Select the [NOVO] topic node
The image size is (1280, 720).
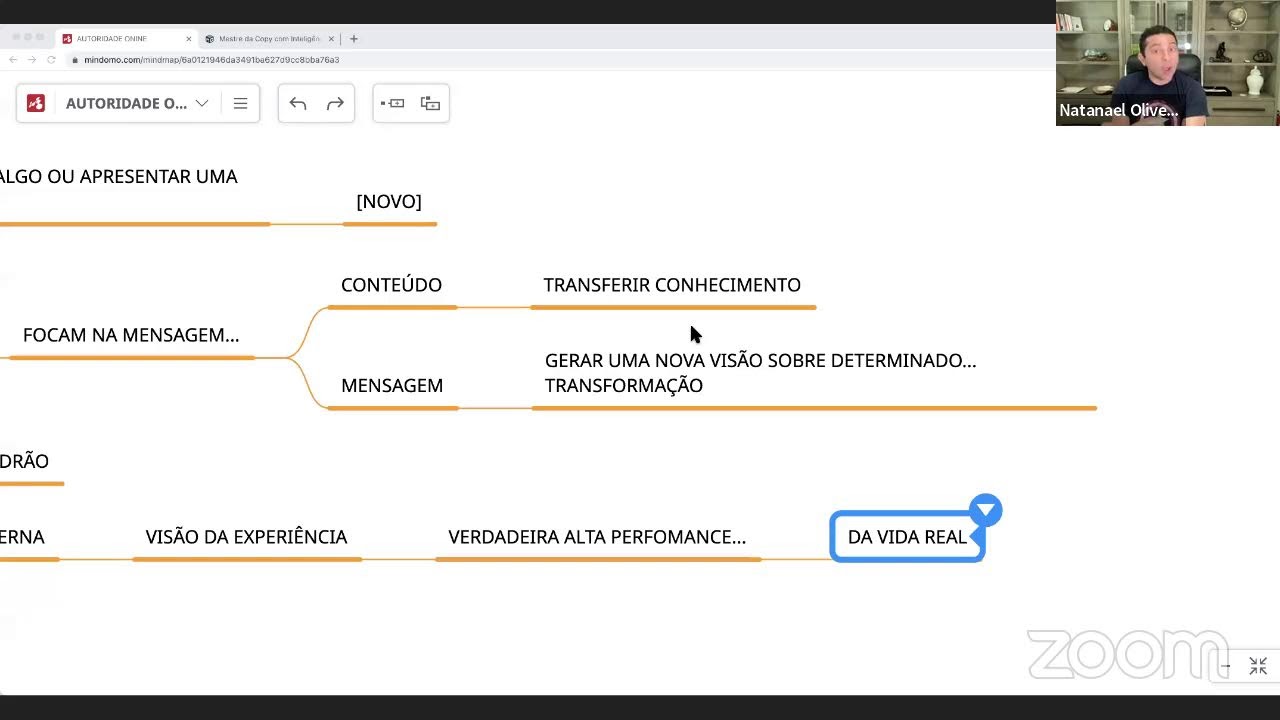point(389,202)
